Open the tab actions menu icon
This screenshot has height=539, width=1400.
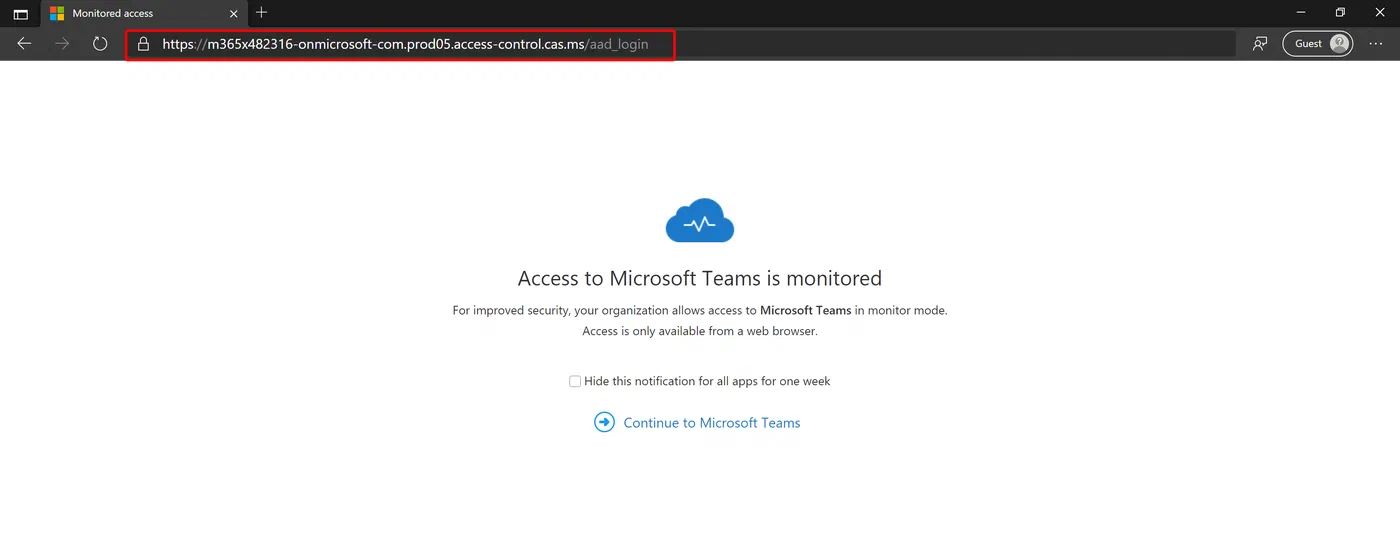20,13
